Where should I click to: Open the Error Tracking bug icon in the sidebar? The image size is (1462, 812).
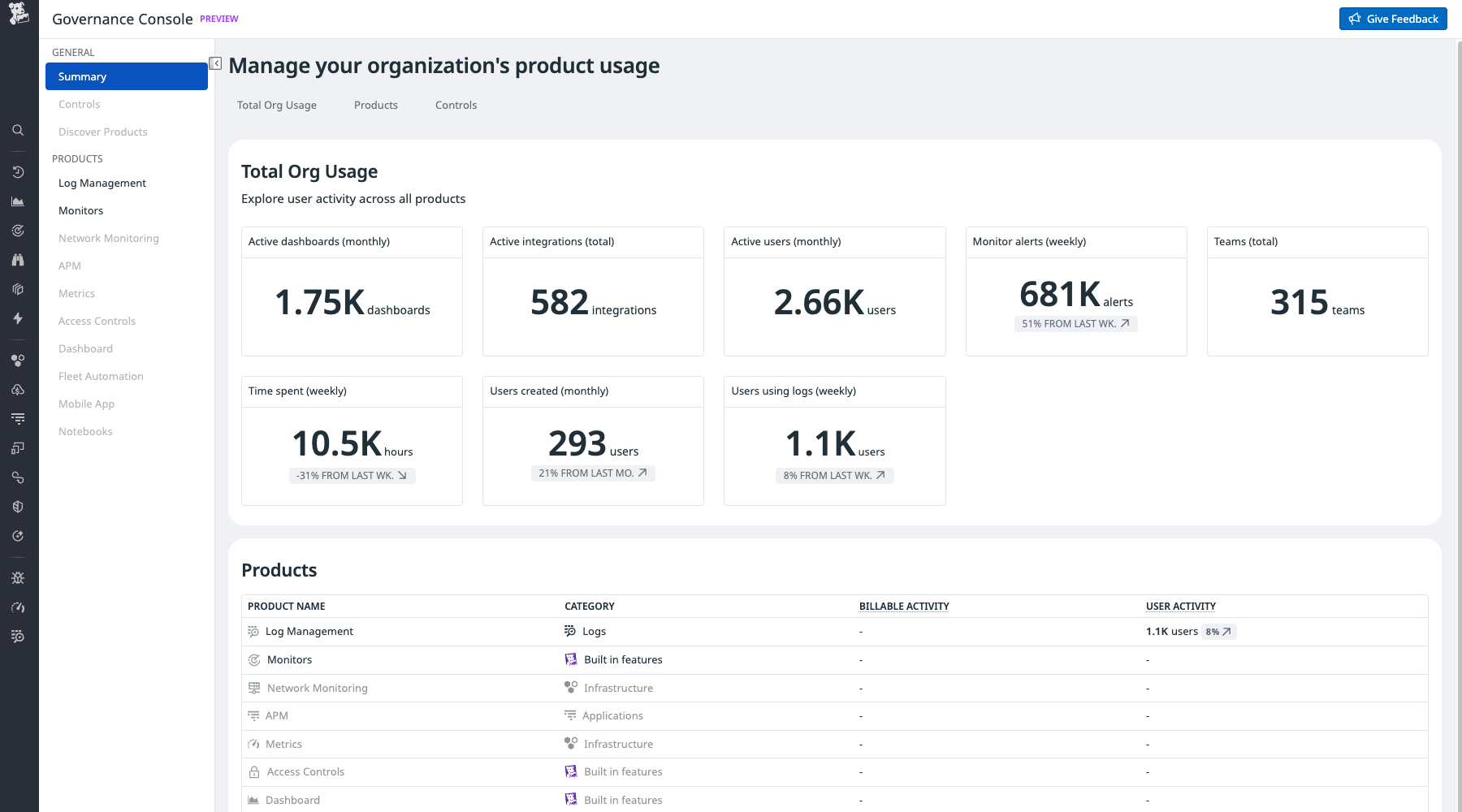[x=18, y=577]
